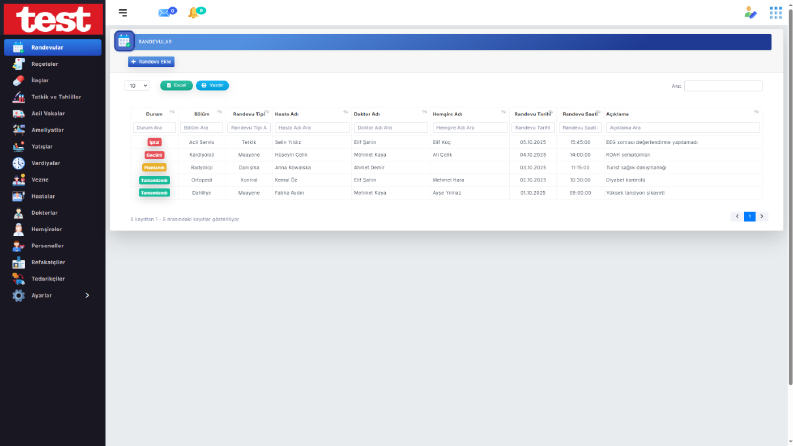
Task: Open the messages envelope icon
Action: 164,13
